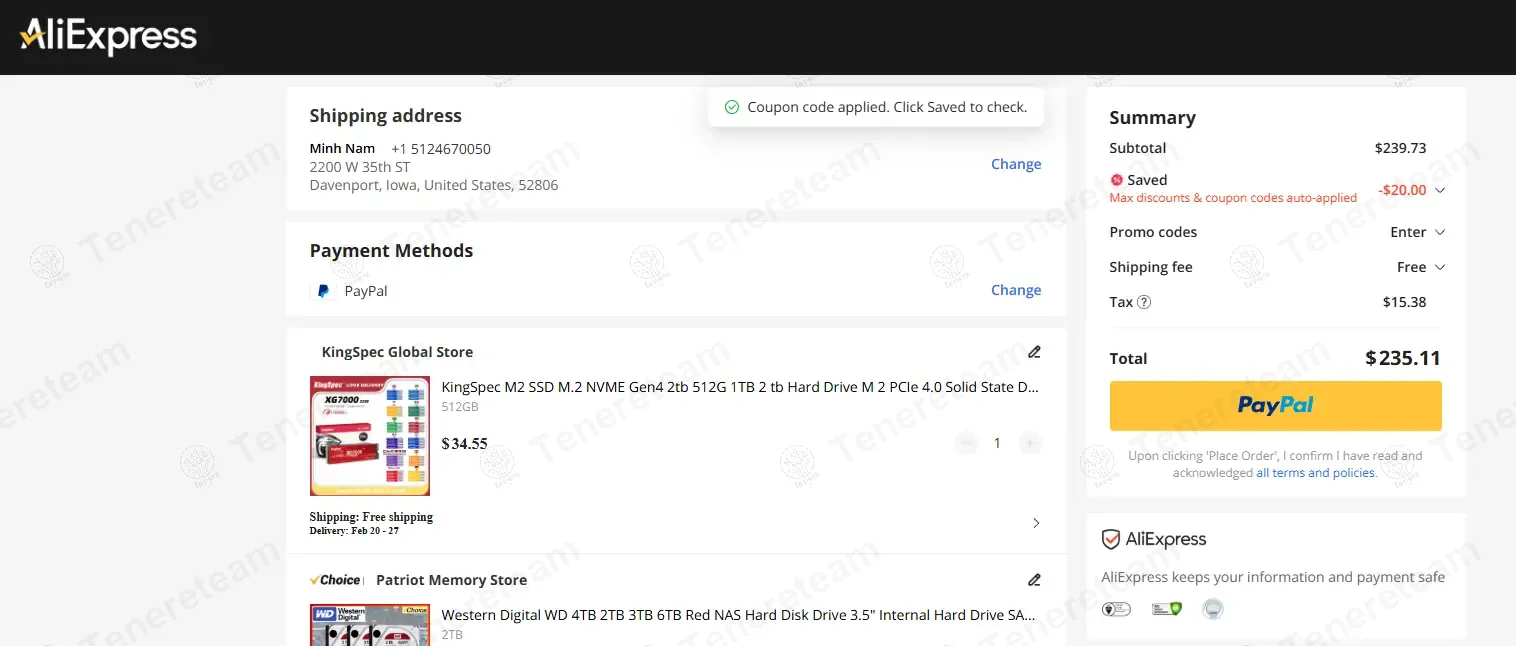Click the Subtotal value $239.73
This screenshot has width=1516, height=646.
(1400, 148)
